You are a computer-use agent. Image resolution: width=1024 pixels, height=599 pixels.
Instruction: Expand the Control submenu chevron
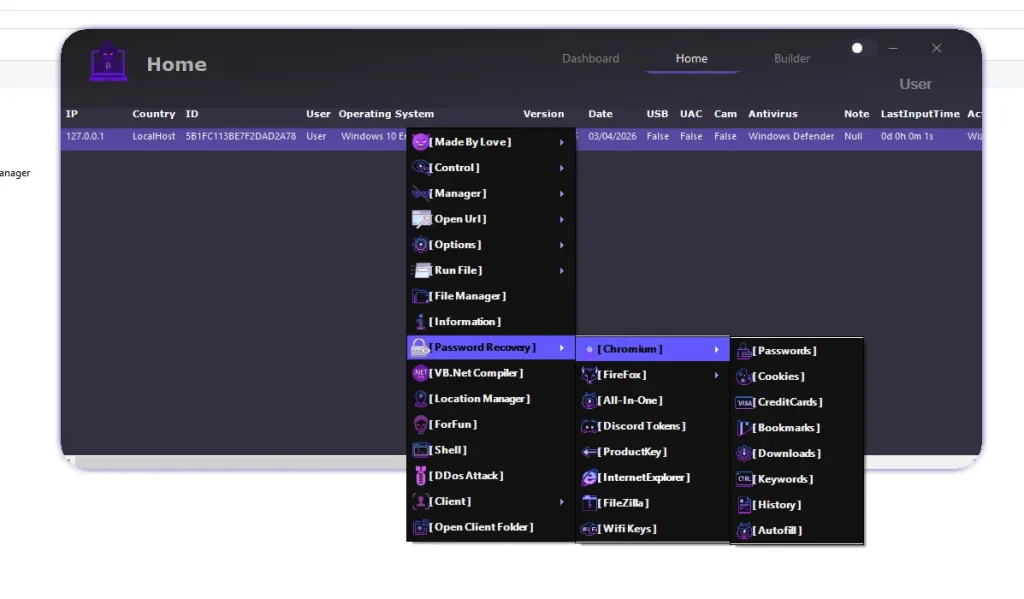point(562,167)
